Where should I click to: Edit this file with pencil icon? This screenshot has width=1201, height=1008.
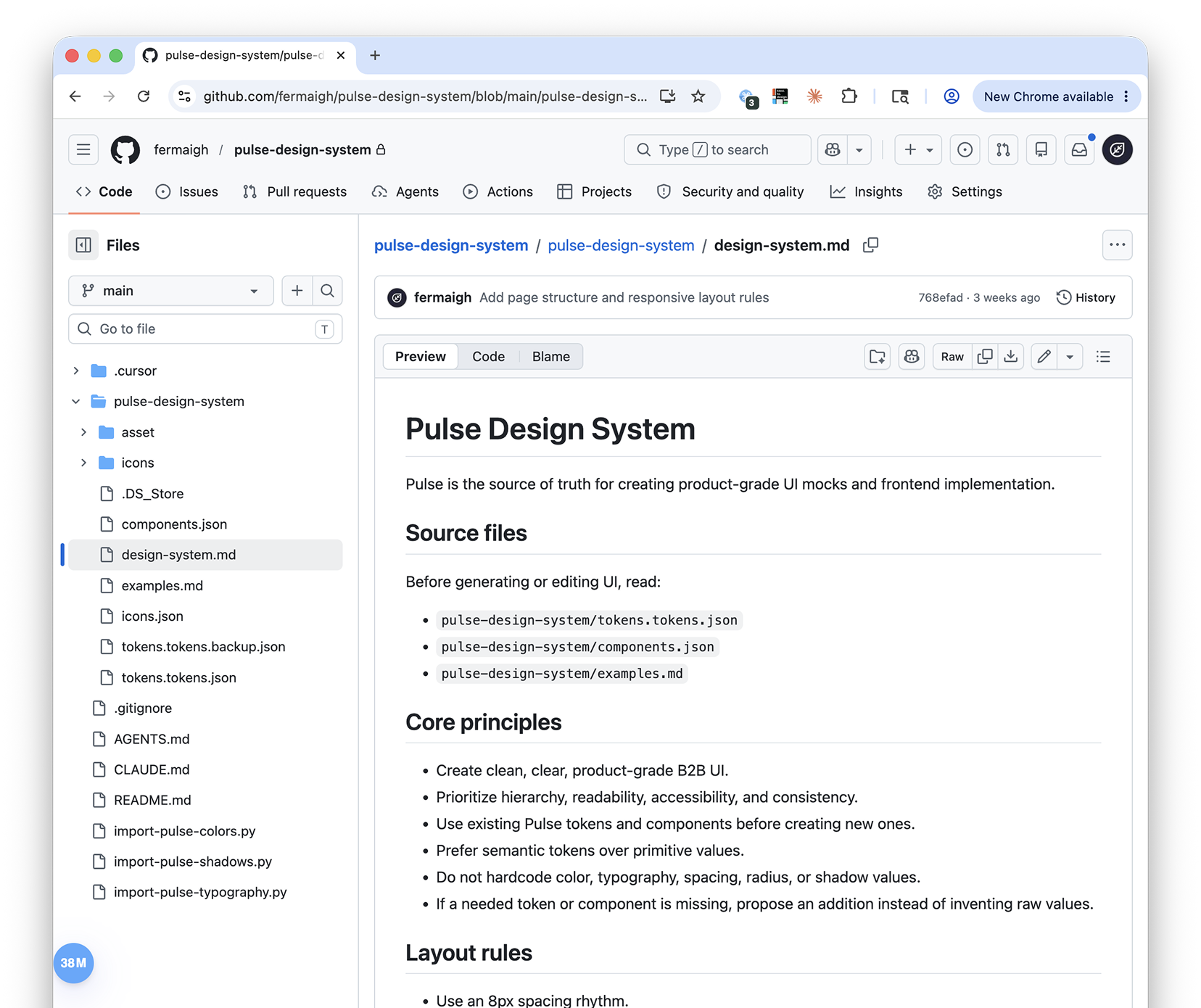click(x=1044, y=357)
